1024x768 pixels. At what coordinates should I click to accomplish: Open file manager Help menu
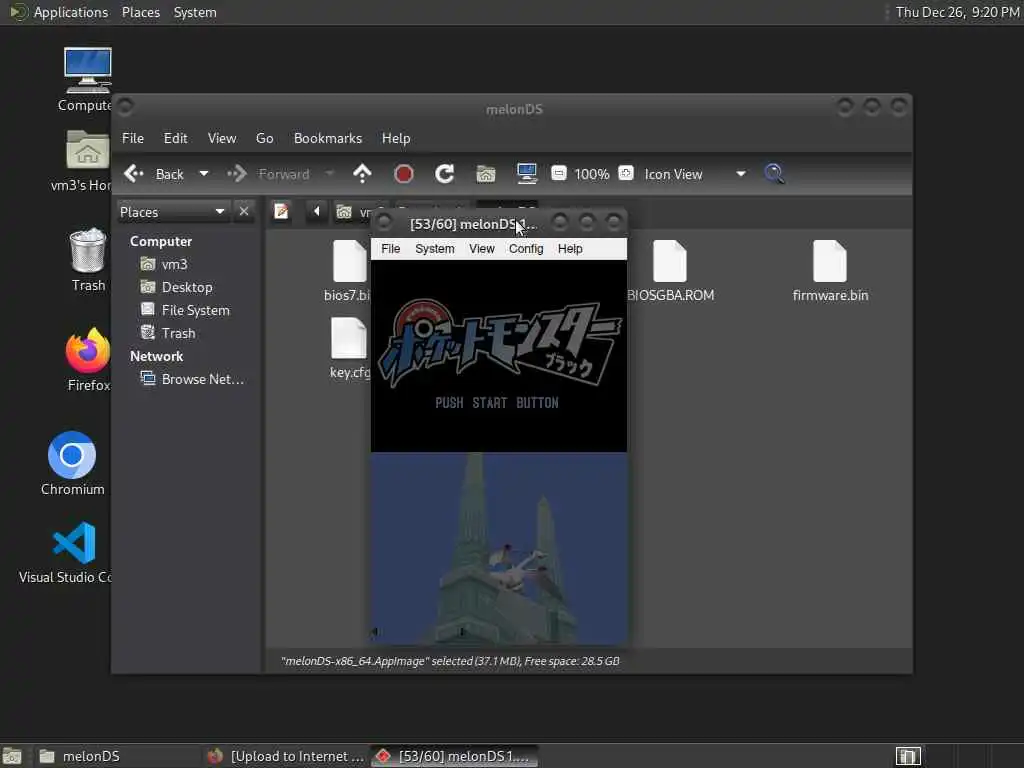pyautogui.click(x=396, y=138)
